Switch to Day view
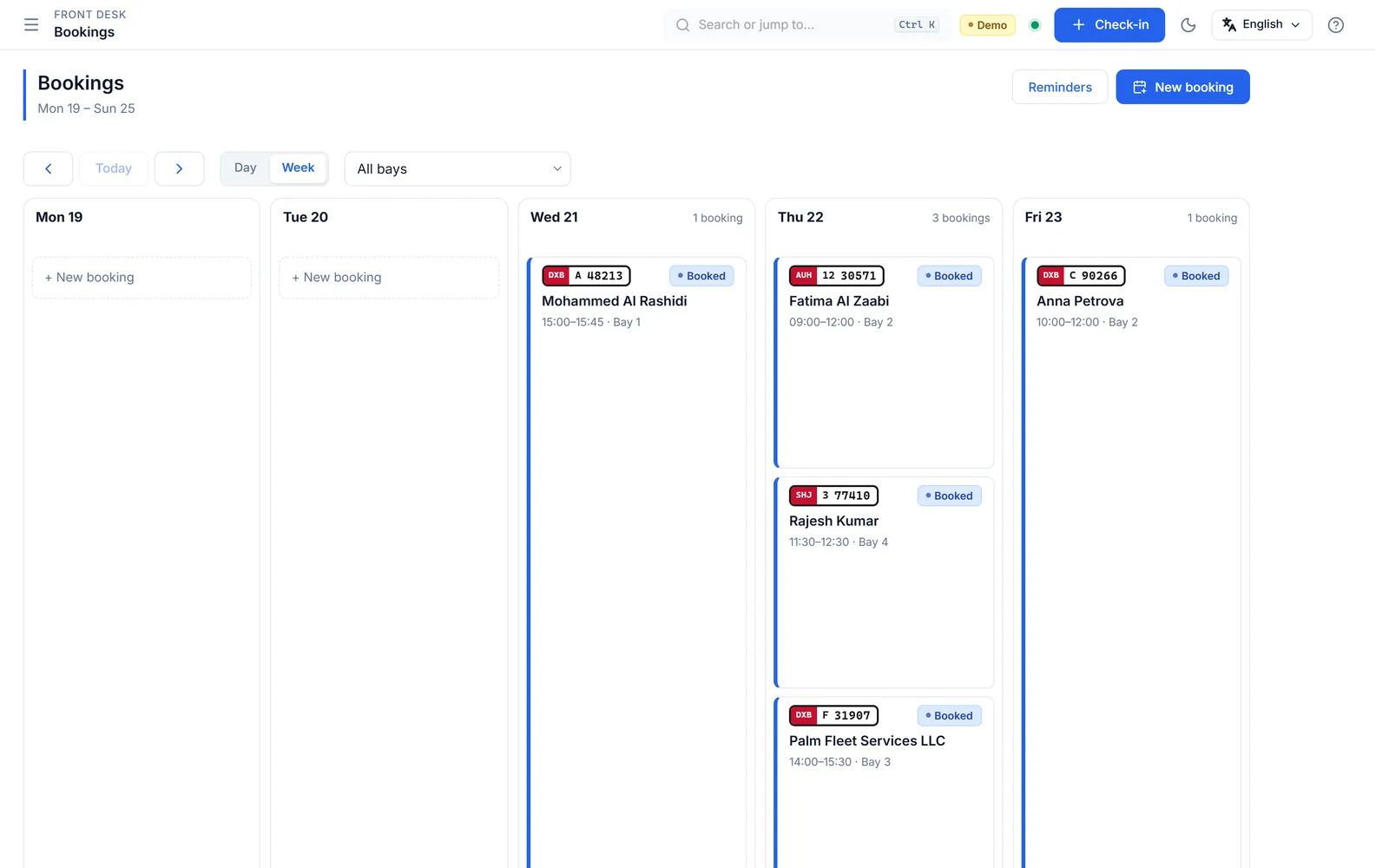This screenshot has height=868, width=1389. (x=246, y=168)
